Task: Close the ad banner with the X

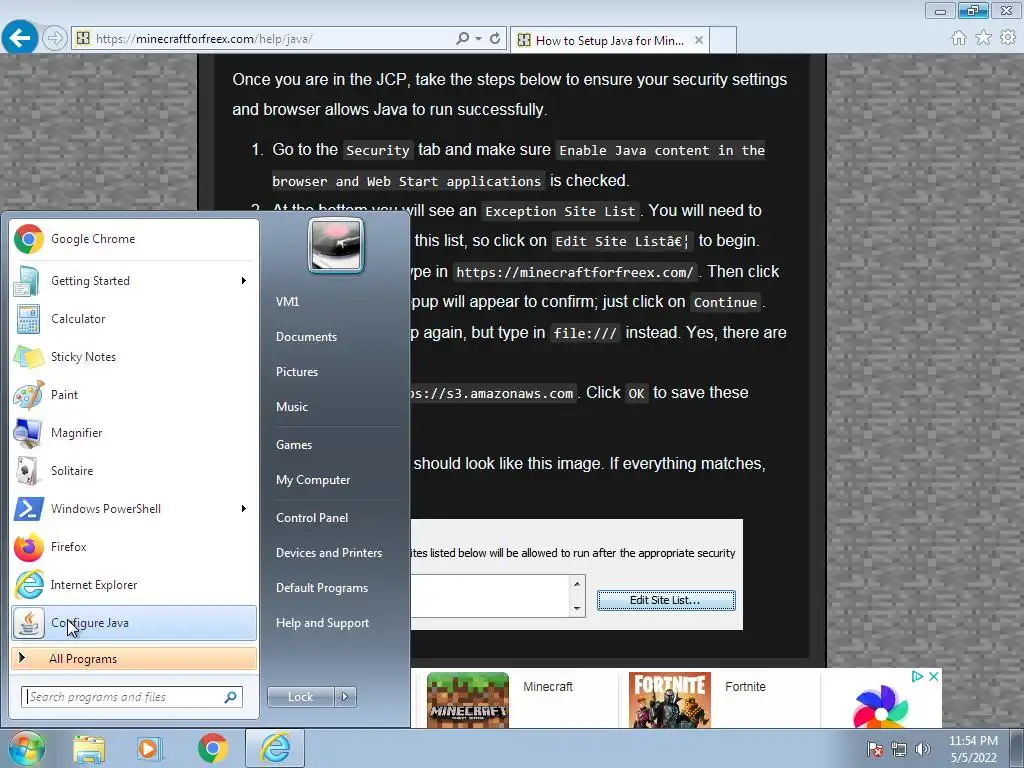Action: 933,676
